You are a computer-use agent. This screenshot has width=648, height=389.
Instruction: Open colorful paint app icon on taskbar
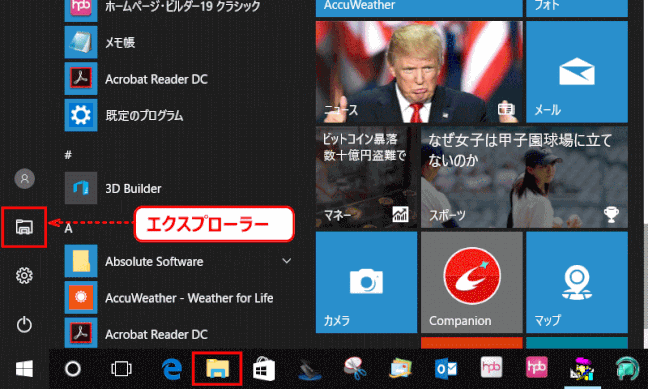582,369
